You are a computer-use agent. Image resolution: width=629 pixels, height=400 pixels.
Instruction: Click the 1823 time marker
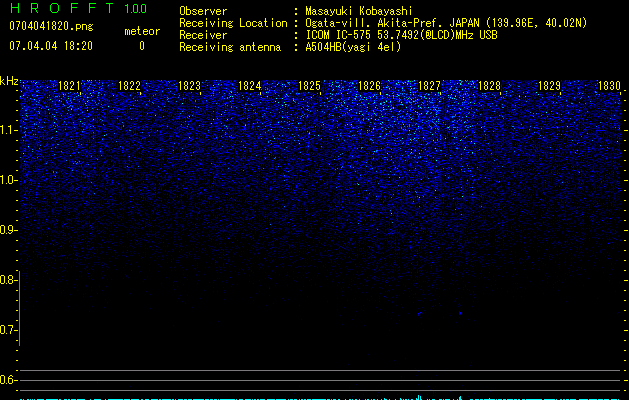[x=189, y=86]
